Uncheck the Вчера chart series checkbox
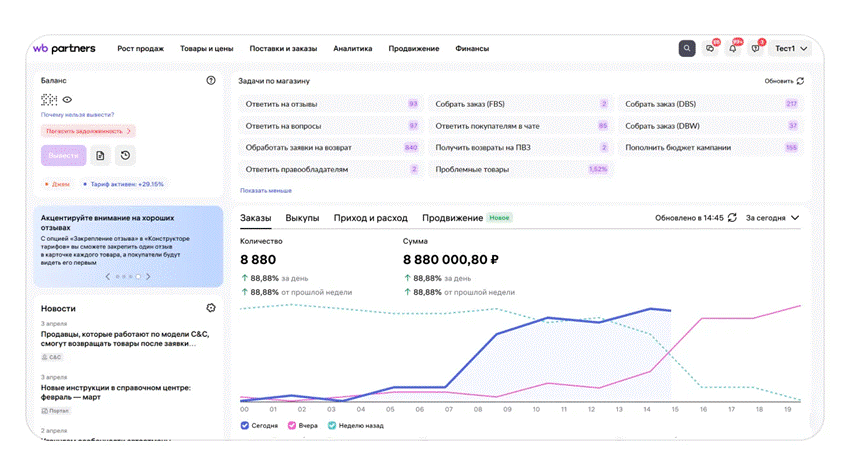Viewport: 850px width, 475px height. (x=292, y=426)
